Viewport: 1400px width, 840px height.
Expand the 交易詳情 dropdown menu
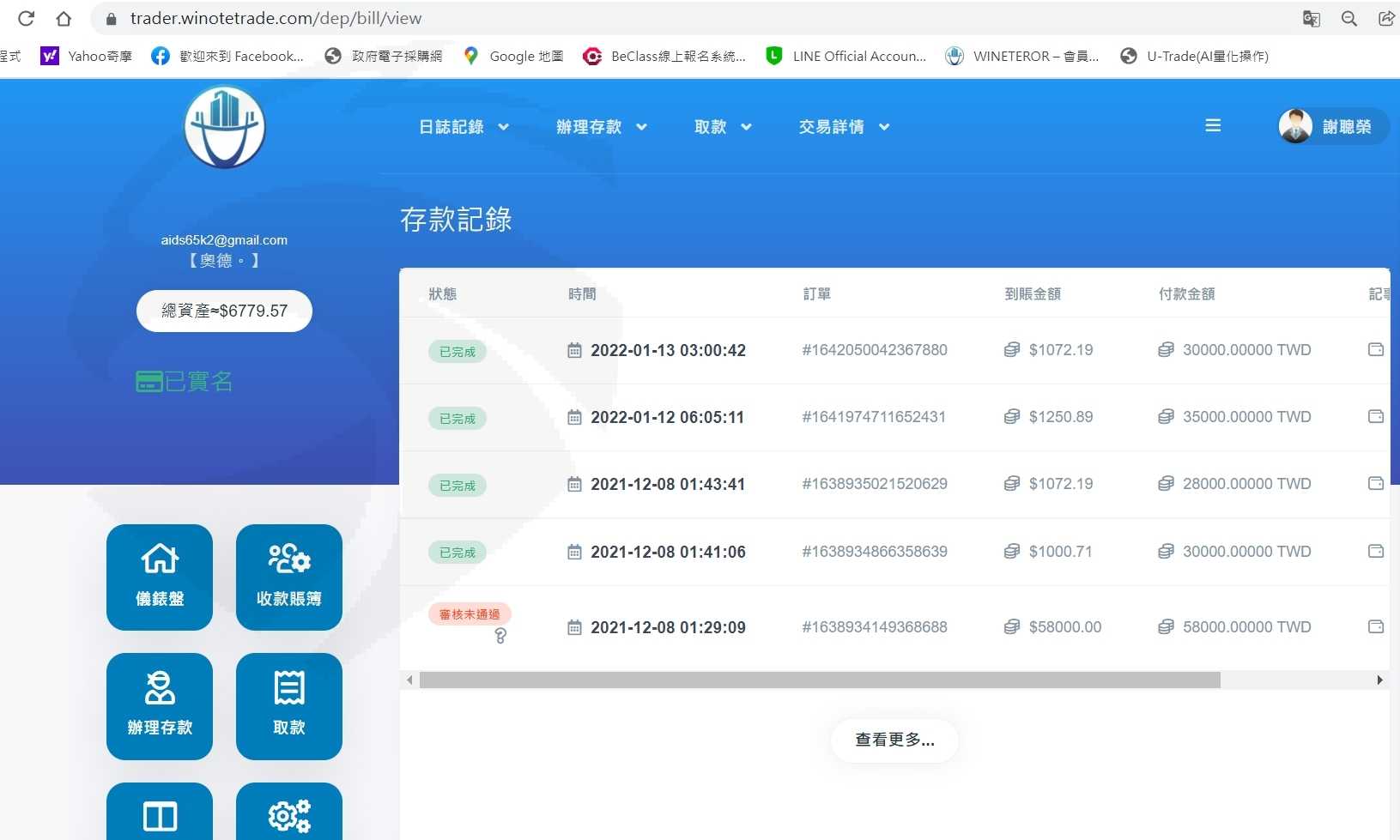tap(843, 127)
